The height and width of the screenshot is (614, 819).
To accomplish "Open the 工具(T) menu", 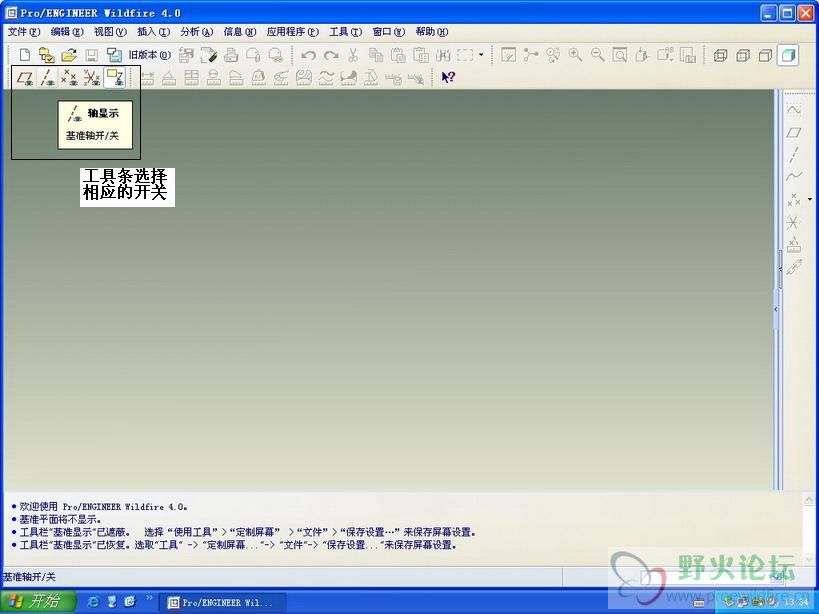I will (x=345, y=32).
